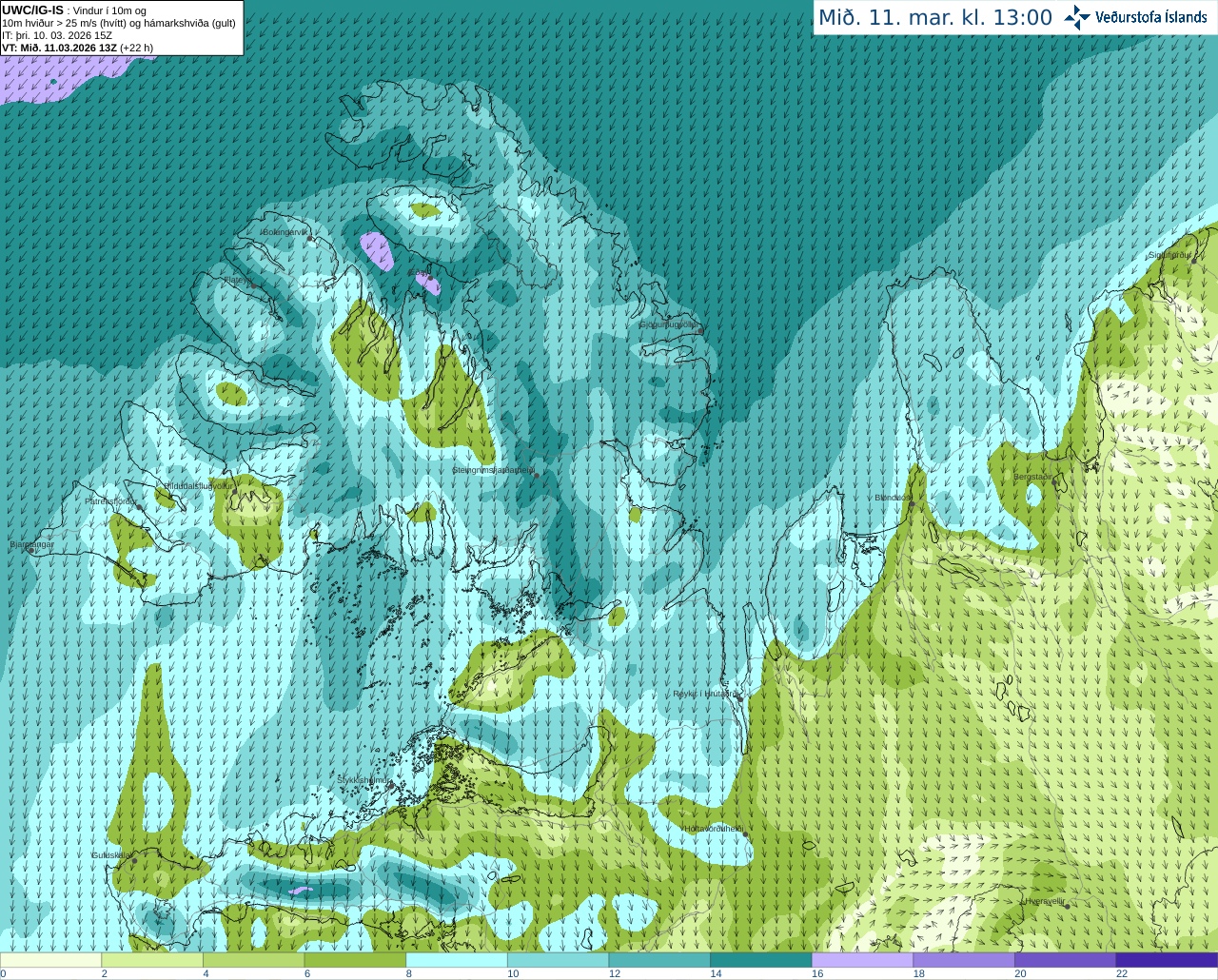Select the Gjögurflugvöllur station marker dot
The height and width of the screenshot is (980, 1218).
click(700, 331)
